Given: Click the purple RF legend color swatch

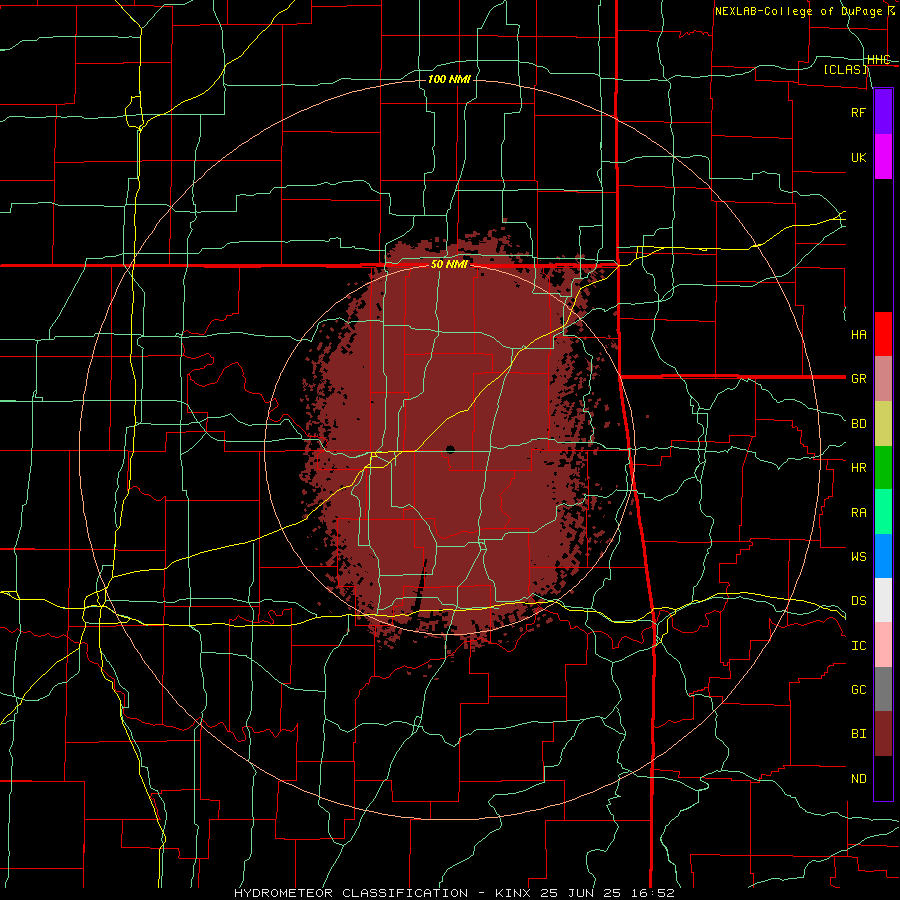Looking at the screenshot, I should 883,112.
